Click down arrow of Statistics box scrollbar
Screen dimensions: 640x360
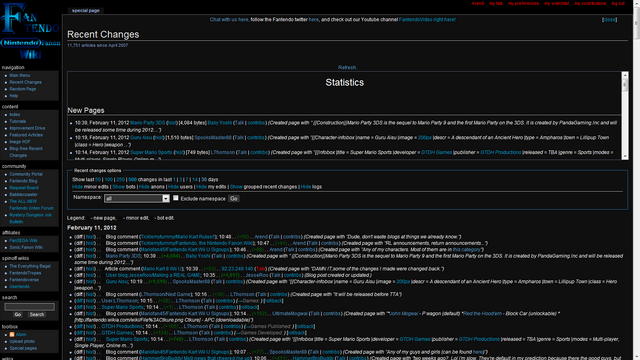[x=624, y=156]
